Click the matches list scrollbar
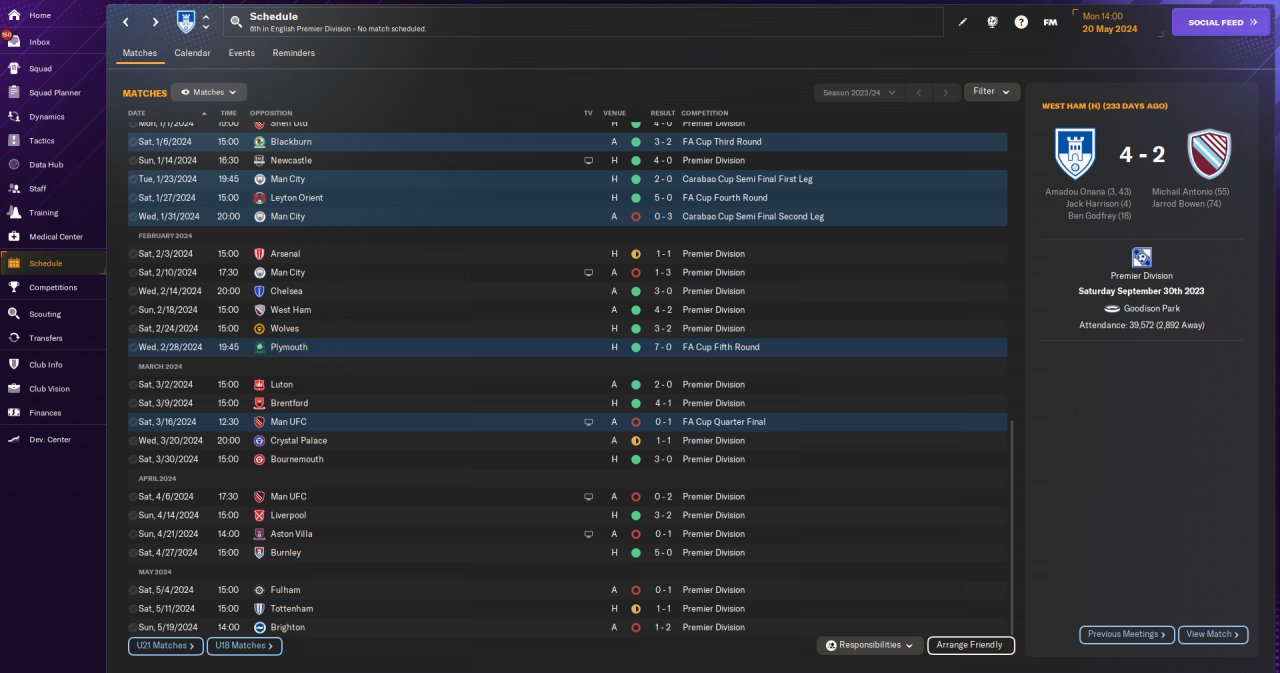 (1012, 528)
